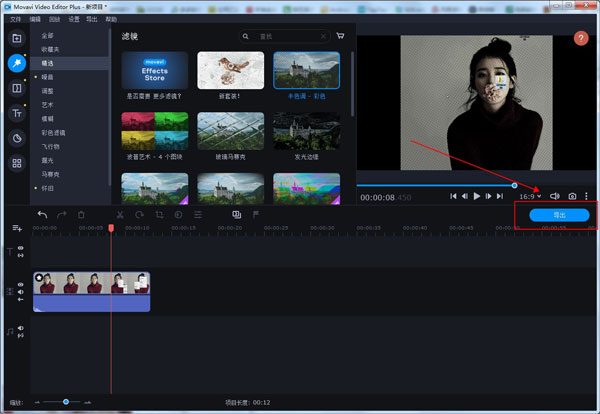Click the scissors split tool
This screenshot has height=414, width=600.
pos(119,214)
